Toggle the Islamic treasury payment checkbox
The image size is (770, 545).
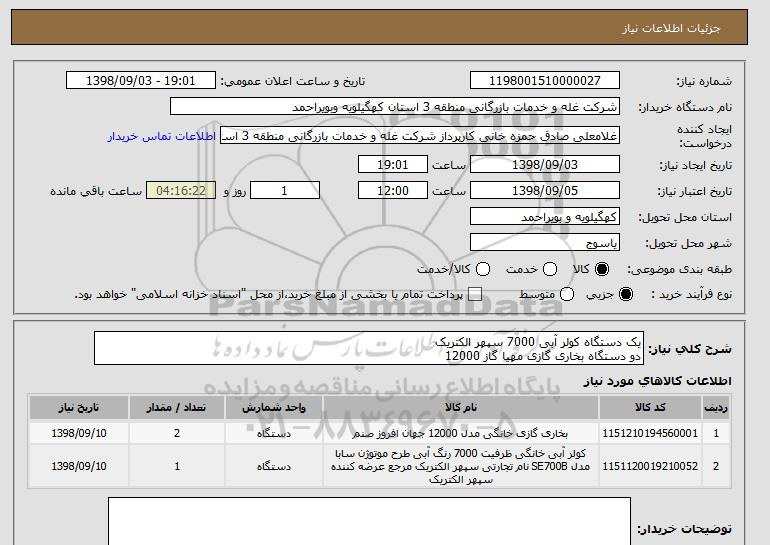[475, 294]
